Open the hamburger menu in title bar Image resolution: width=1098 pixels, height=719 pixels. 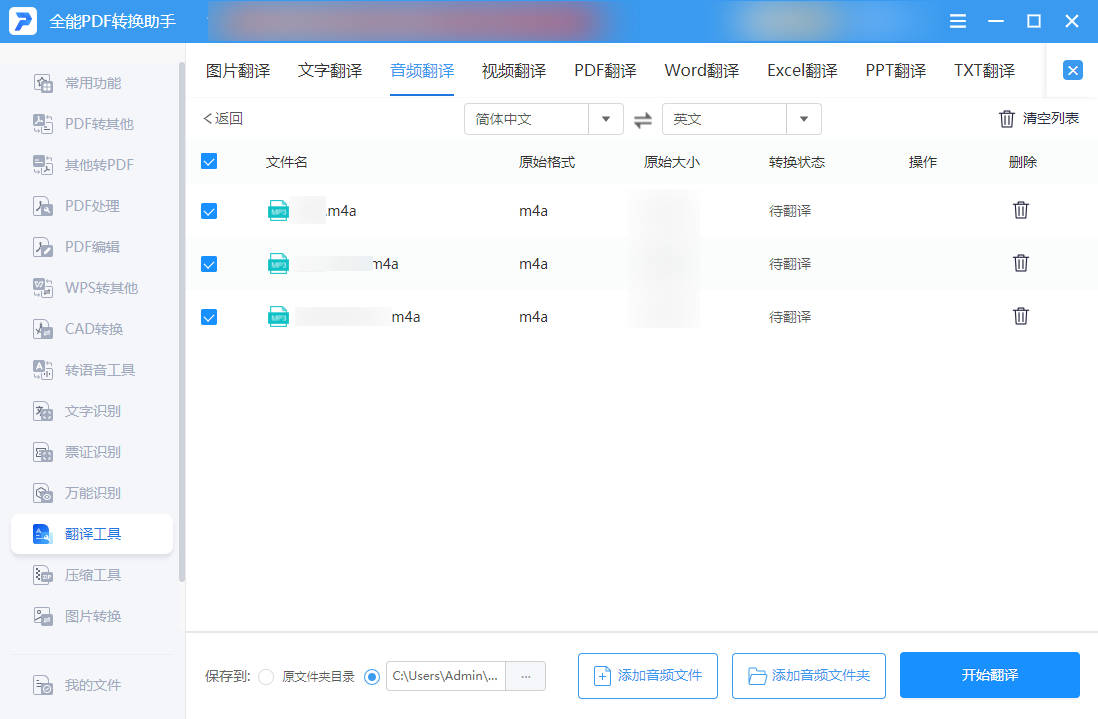pyautogui.click(x=957, y=21)
